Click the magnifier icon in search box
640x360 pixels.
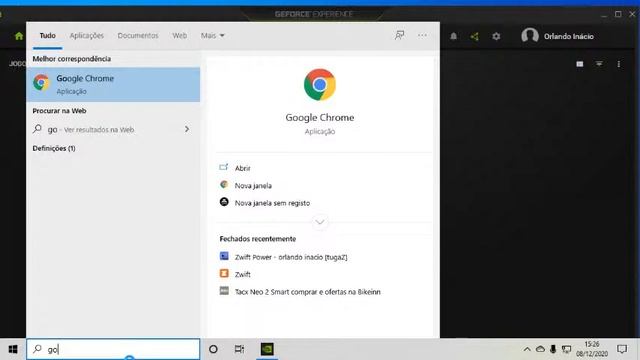click(x=38, y=349)
